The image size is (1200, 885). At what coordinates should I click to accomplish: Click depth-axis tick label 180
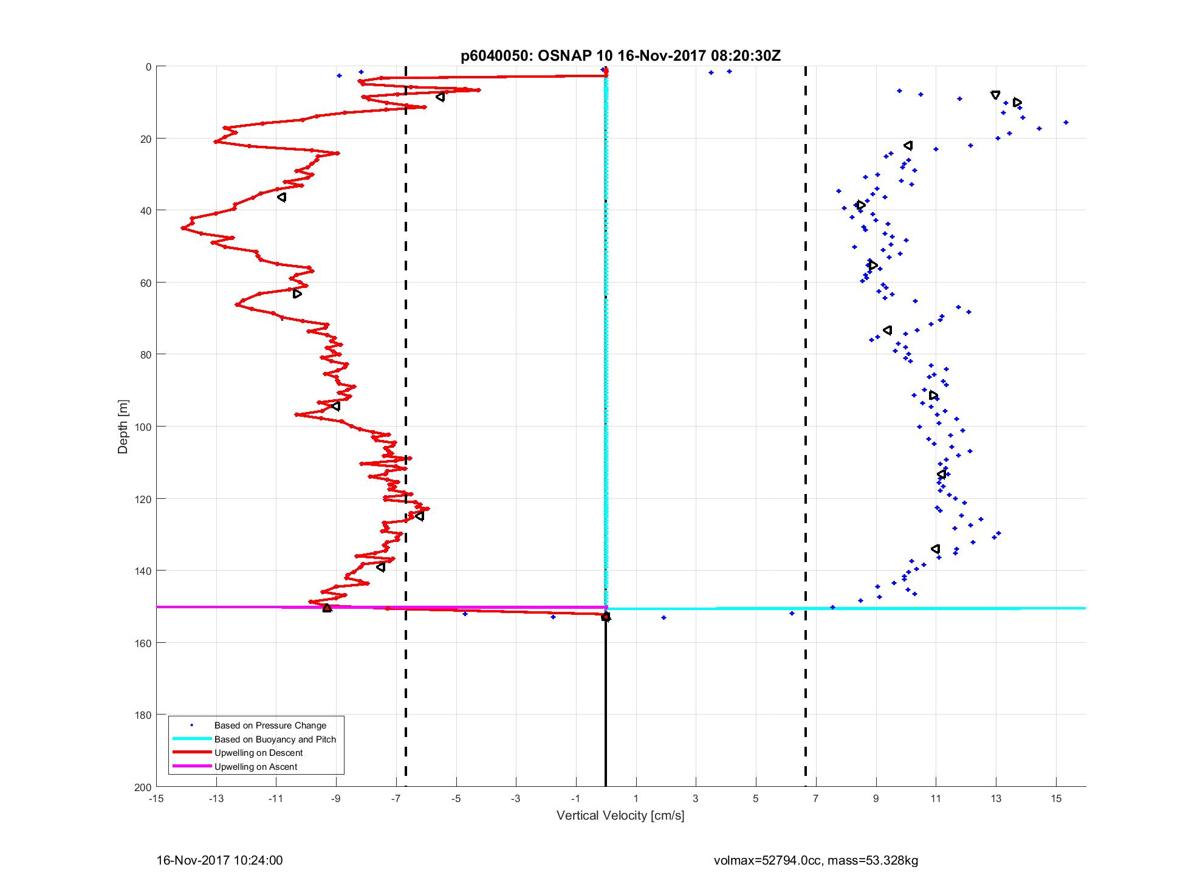[142, 715]
